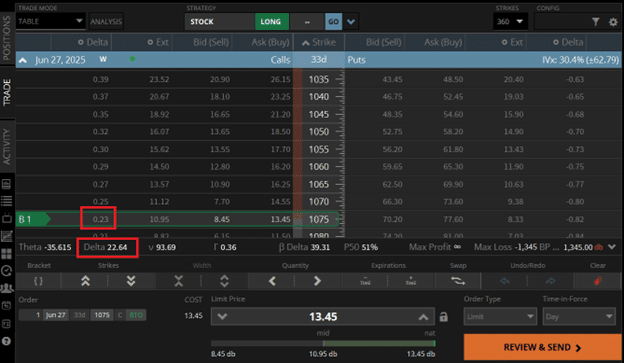624x363 pixels.
Task: Click the B 1 bought position marker
Action: 33,219
